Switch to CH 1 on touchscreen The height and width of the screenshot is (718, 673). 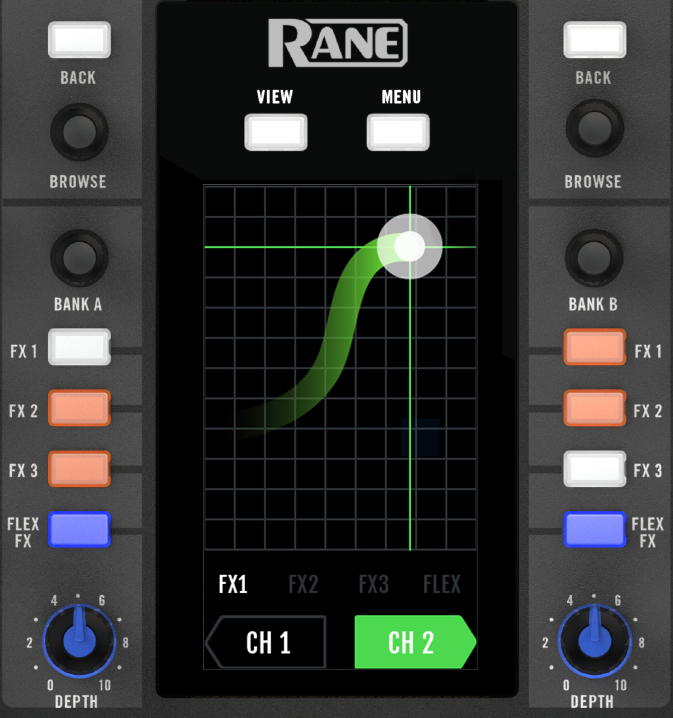click(266, 642)
